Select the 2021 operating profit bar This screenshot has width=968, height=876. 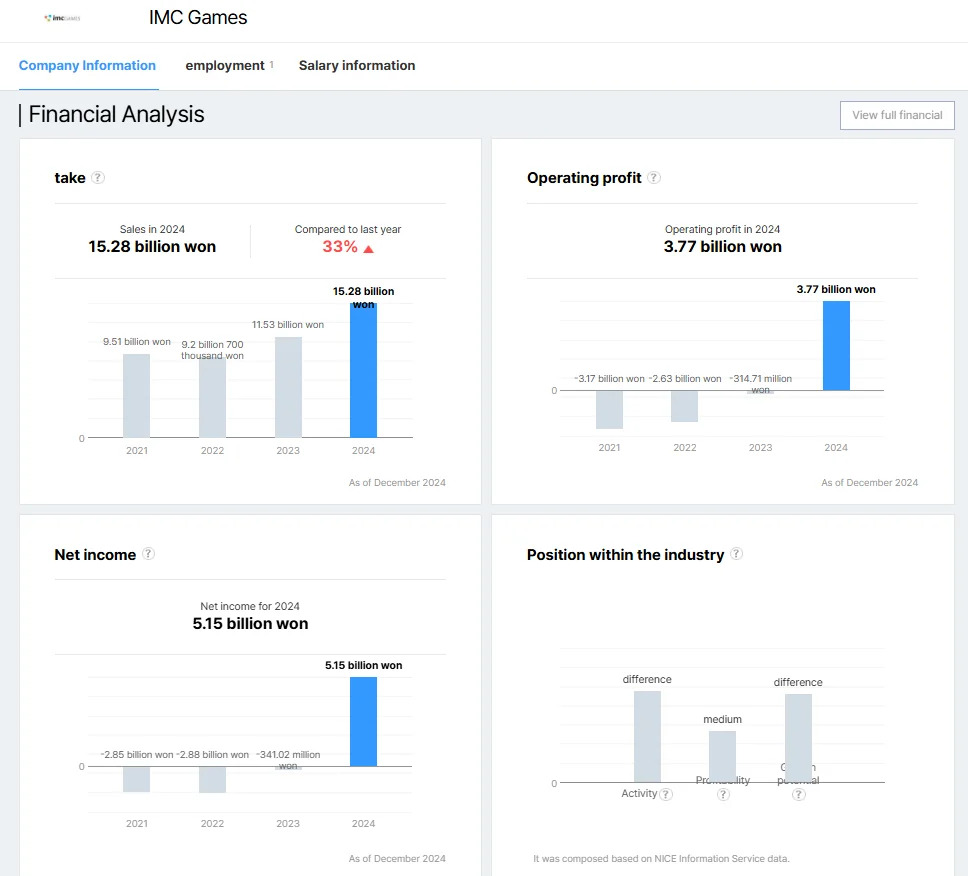pos(609,409)
